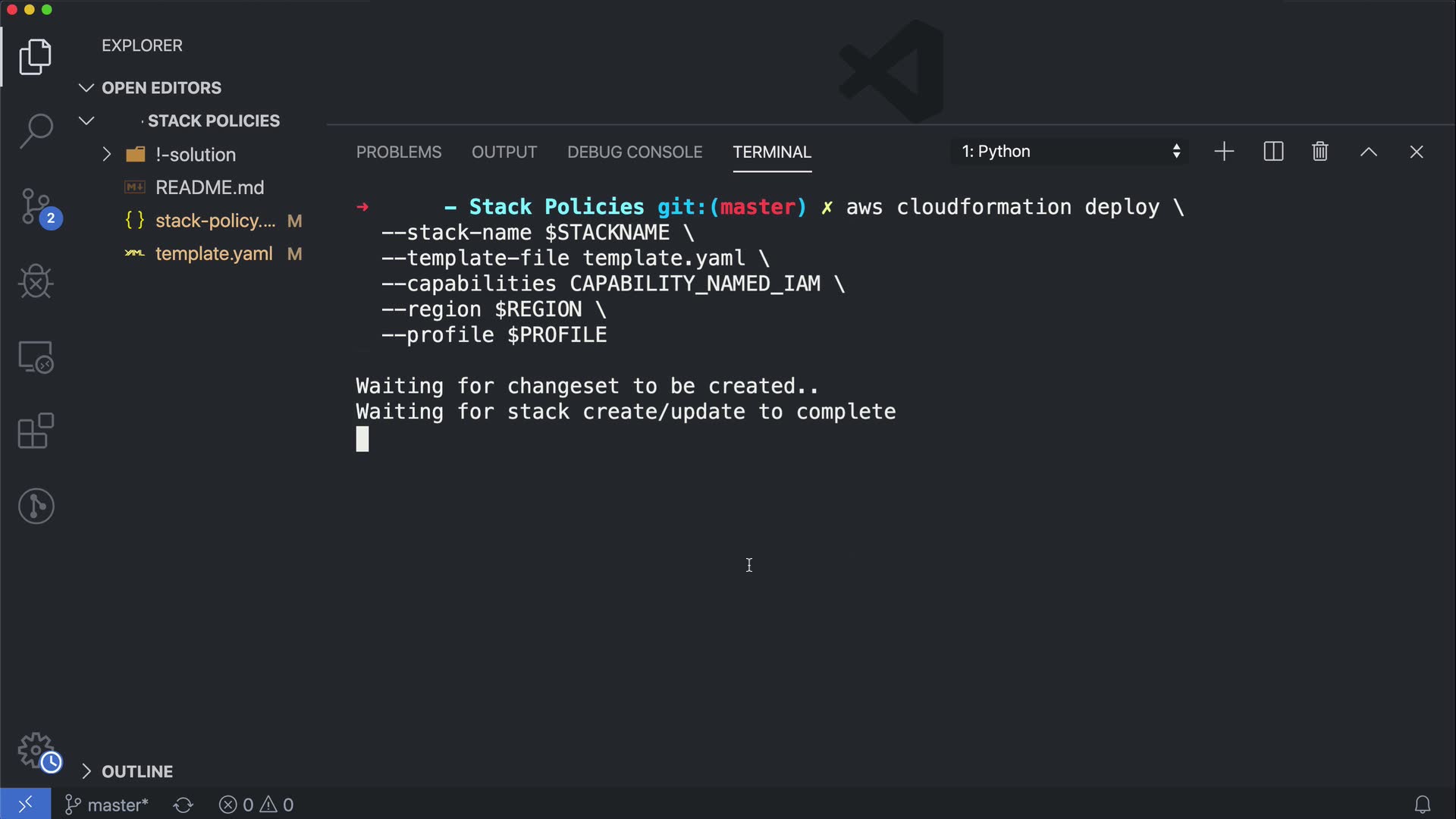
Task: Switch to the PROBLEMS tab
Action: click(399, 152)
